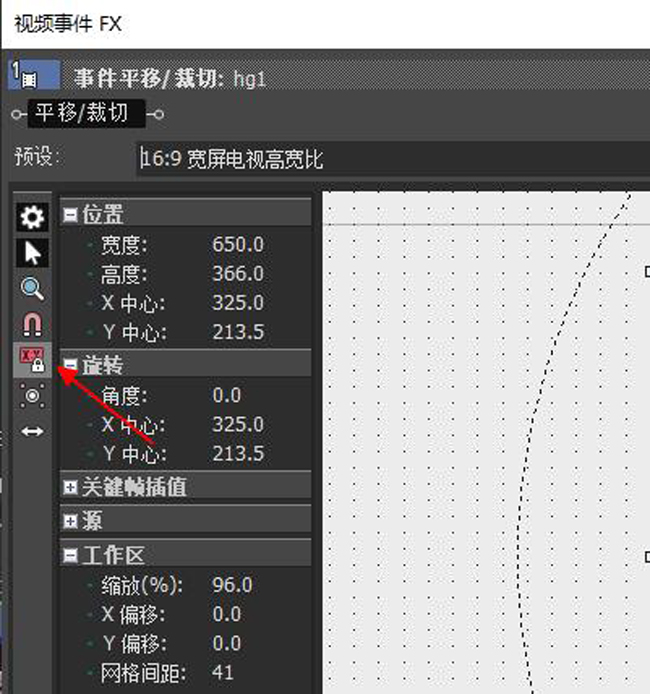Image resolution: width=650 pixels, height=694 pixels.
Task: Click the 宽度 value 650.0
Action: 238,244
